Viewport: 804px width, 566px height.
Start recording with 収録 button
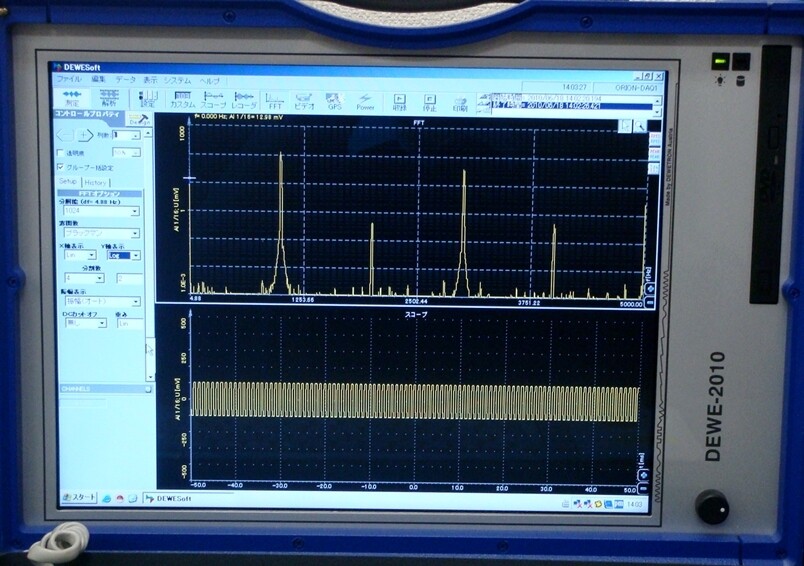click(399, 102)
